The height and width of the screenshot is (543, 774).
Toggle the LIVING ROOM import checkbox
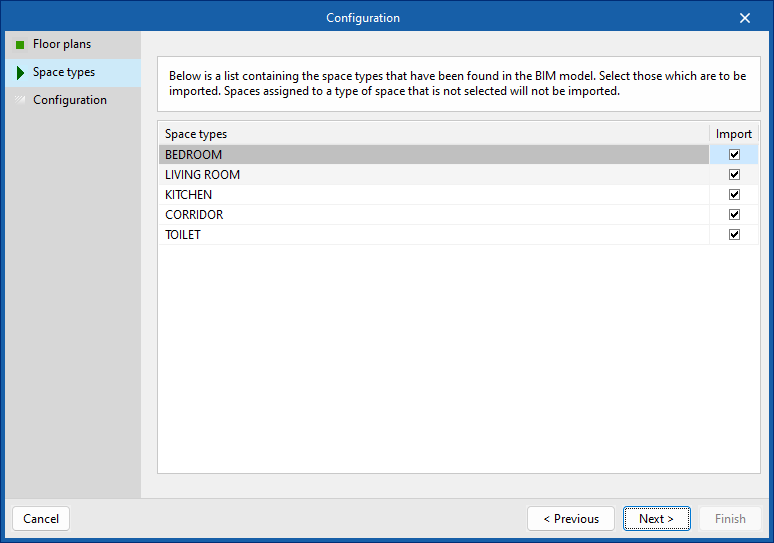(734, 175)
